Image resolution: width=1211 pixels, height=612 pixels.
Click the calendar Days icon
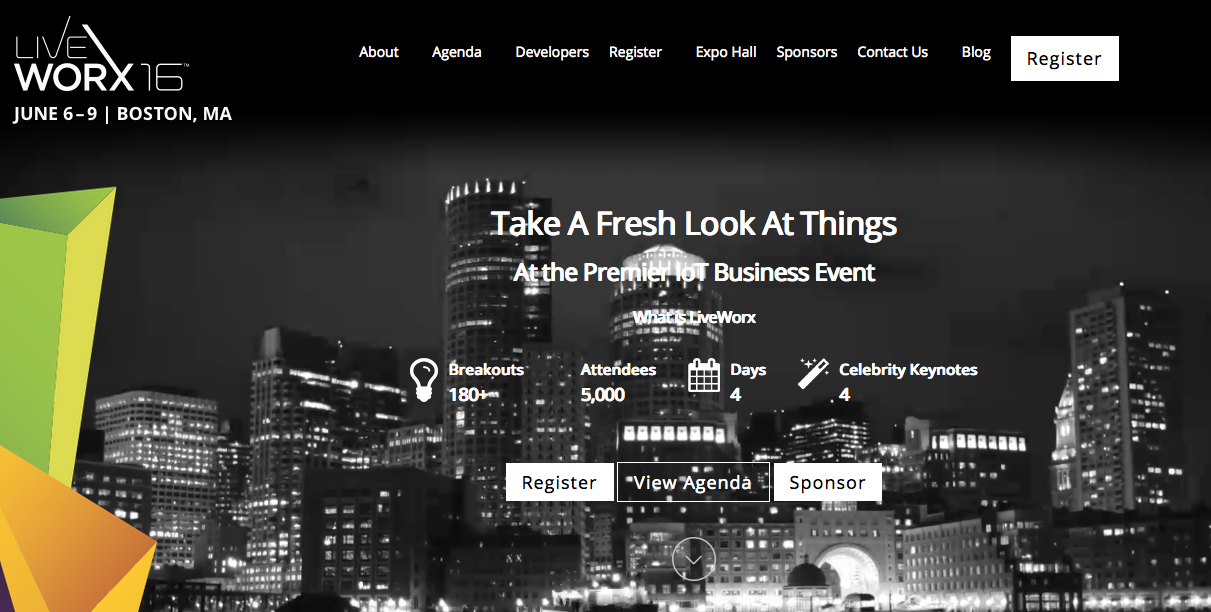pyautogui.click(x=704, y=375)
